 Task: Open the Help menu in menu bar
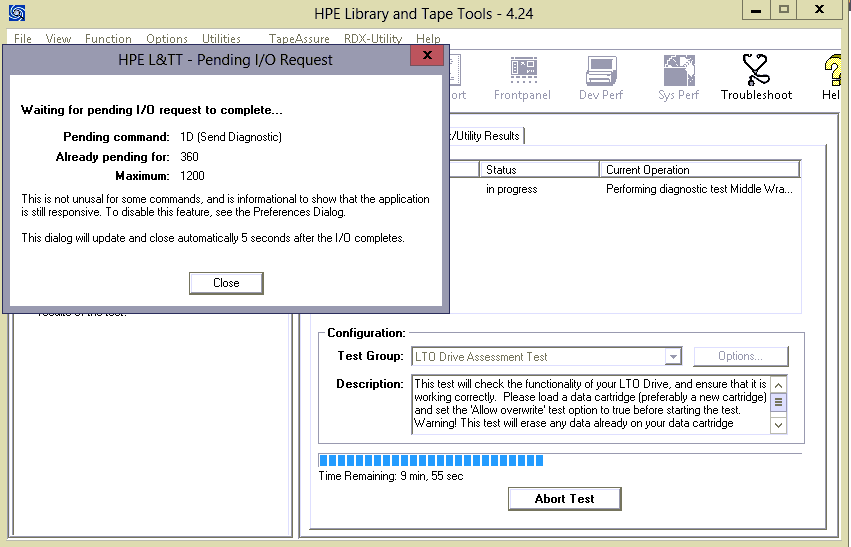click(x=428, y=39)
